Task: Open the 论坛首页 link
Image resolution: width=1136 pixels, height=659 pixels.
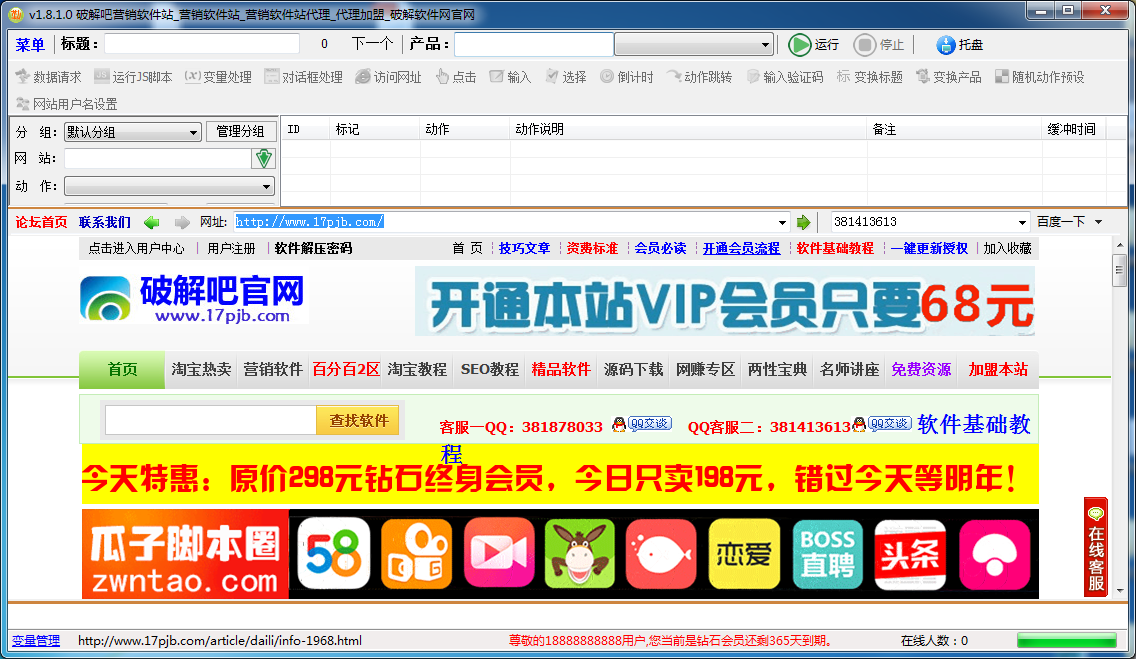Action: coord(41,222)
